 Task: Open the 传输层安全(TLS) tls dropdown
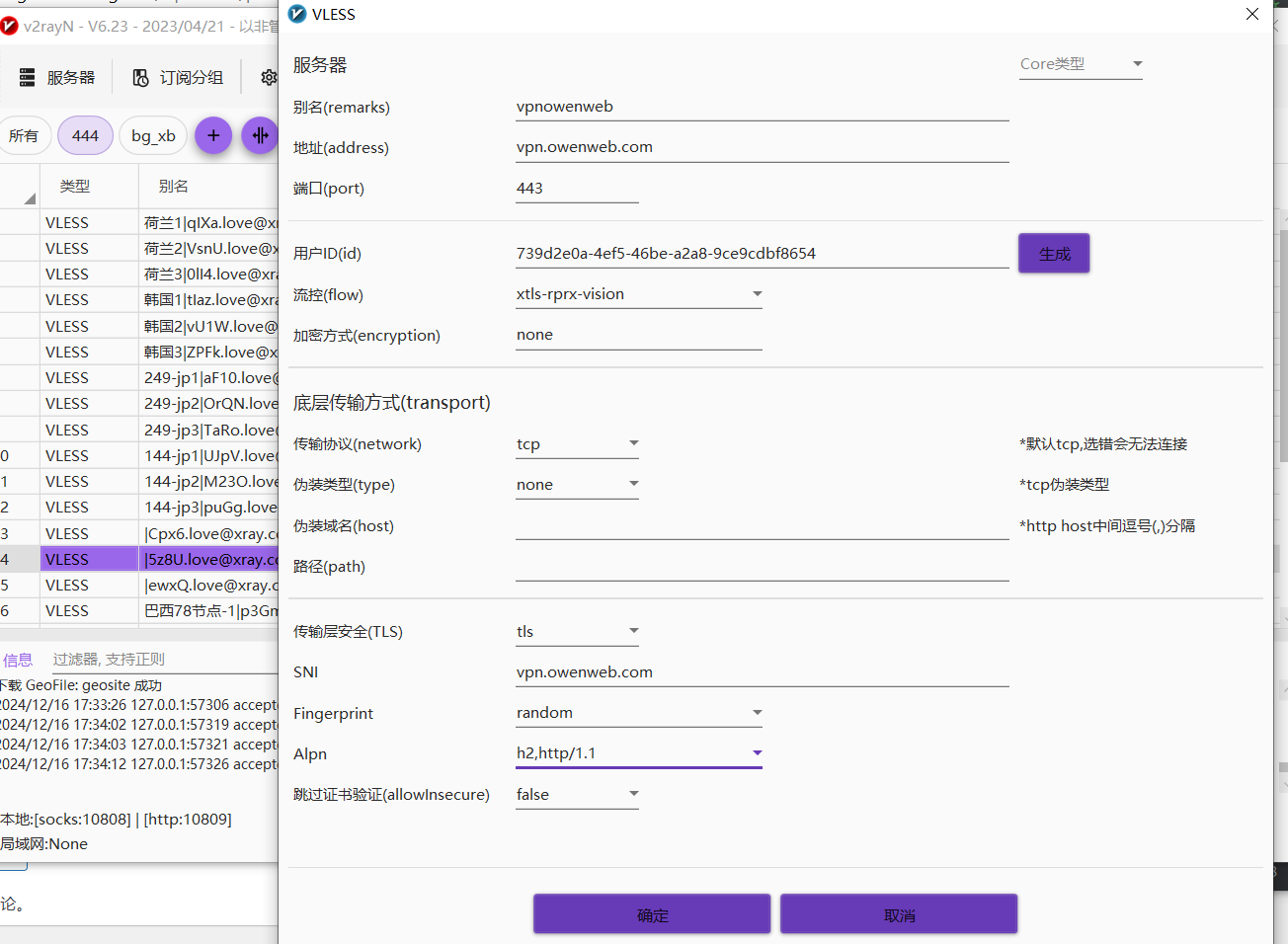point(577,632)
